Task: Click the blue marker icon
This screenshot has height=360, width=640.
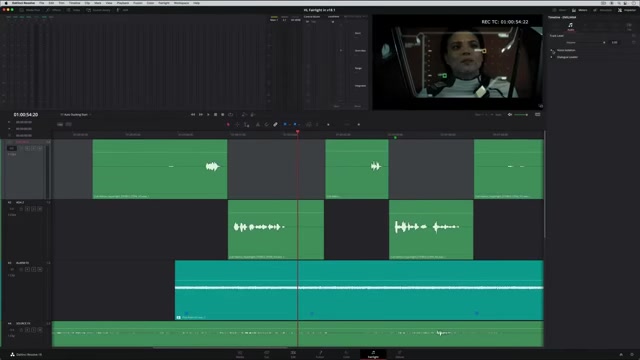Action: pos(295,124)
